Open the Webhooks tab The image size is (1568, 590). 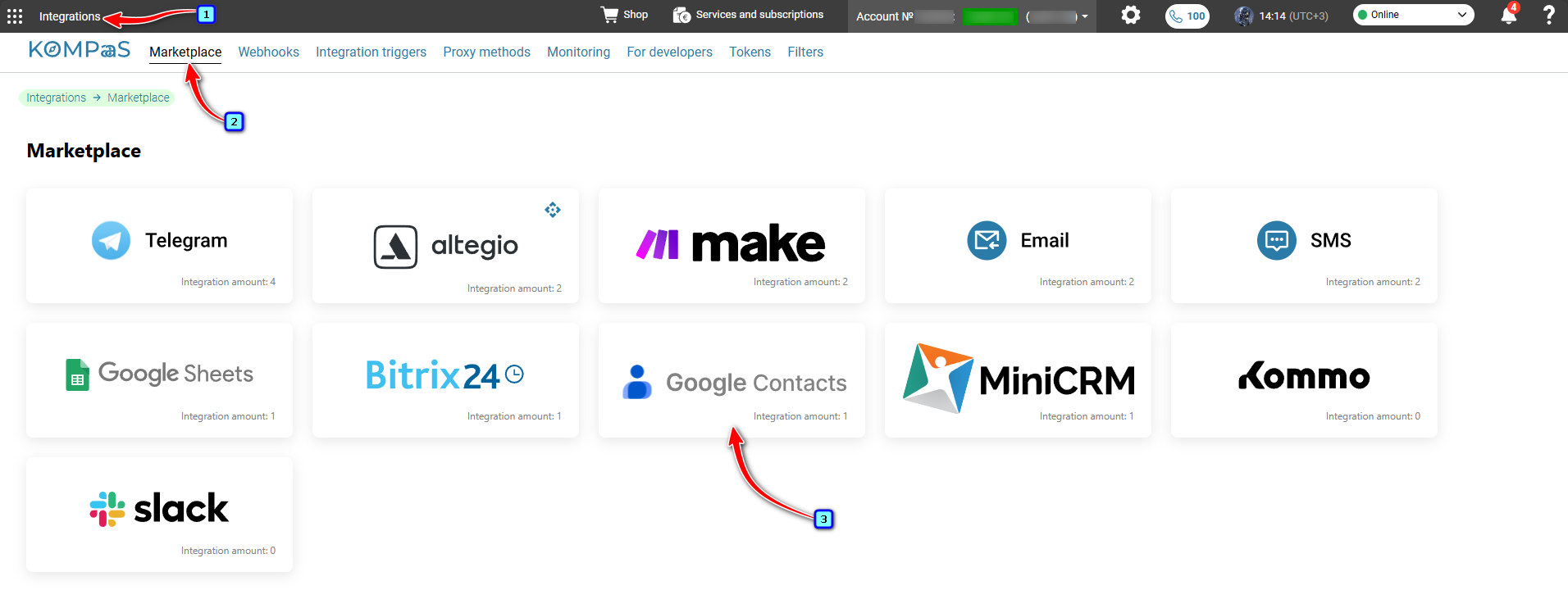tap(268, 52)
